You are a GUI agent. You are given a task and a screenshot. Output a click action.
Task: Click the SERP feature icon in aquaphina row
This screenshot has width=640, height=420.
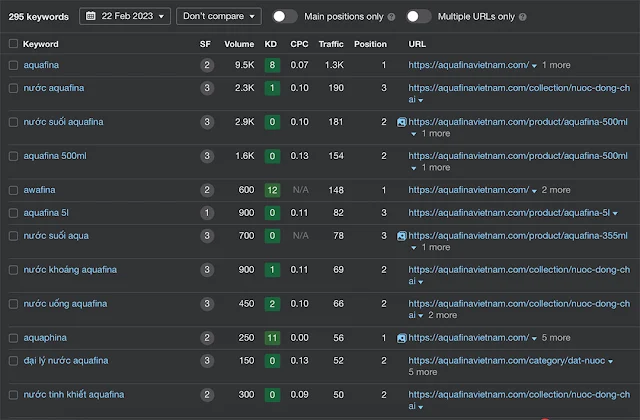[x=402, y=338]
